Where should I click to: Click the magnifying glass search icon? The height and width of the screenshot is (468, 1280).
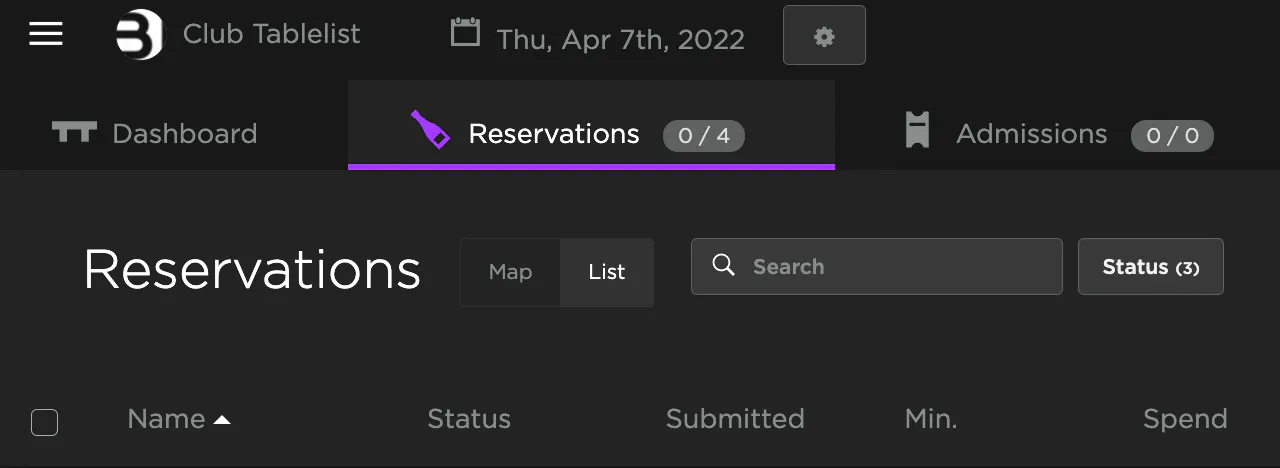[x=724, y=265]
